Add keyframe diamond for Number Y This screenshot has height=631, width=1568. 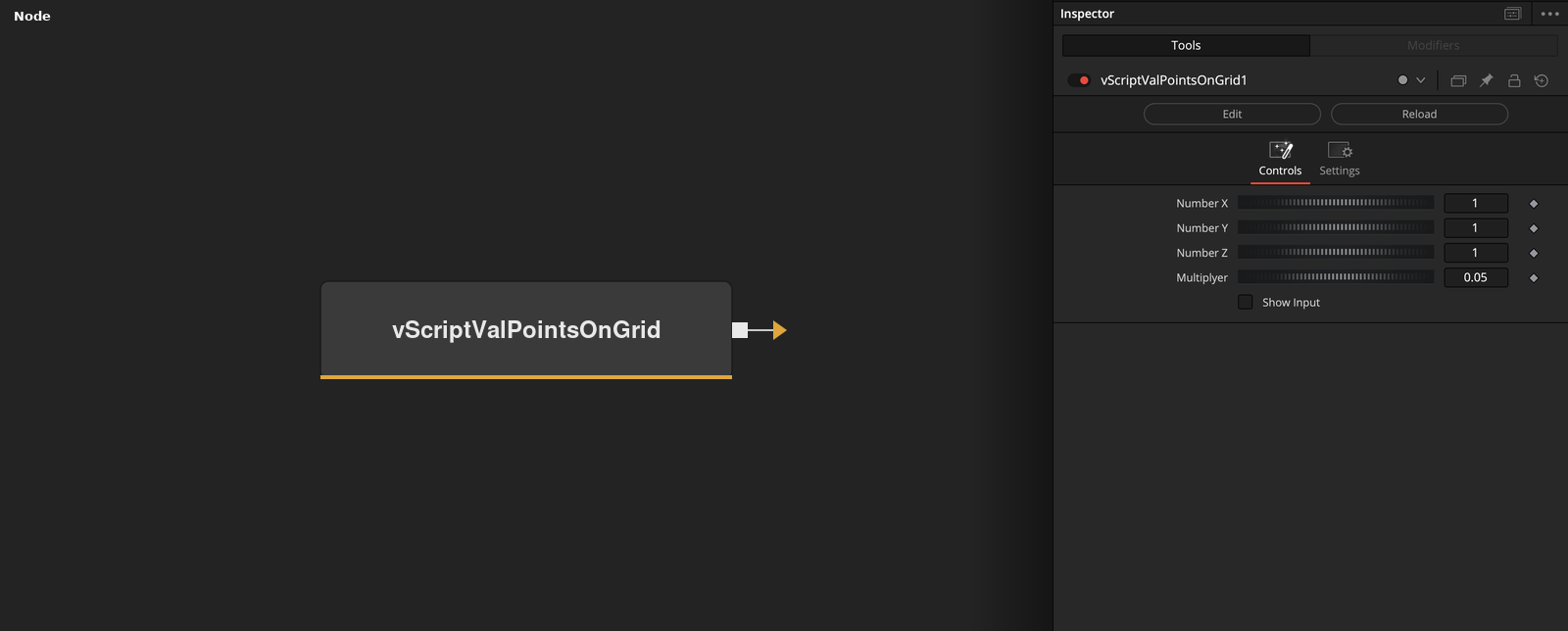click(x=1534, y=228)
